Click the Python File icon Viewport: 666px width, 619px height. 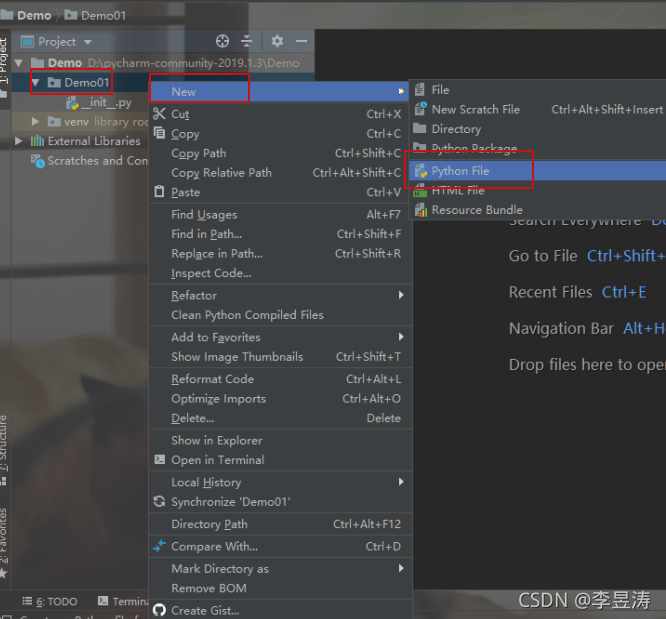coord(420,171)
